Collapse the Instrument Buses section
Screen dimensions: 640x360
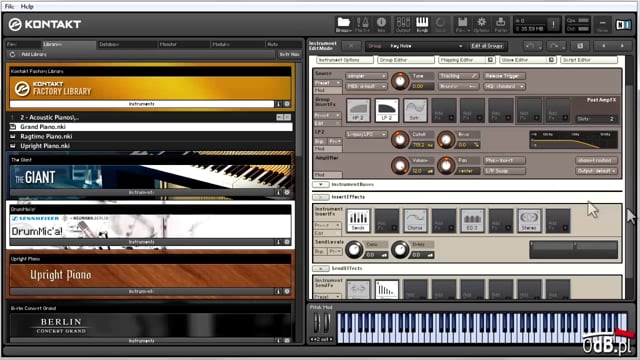point(321,184)
